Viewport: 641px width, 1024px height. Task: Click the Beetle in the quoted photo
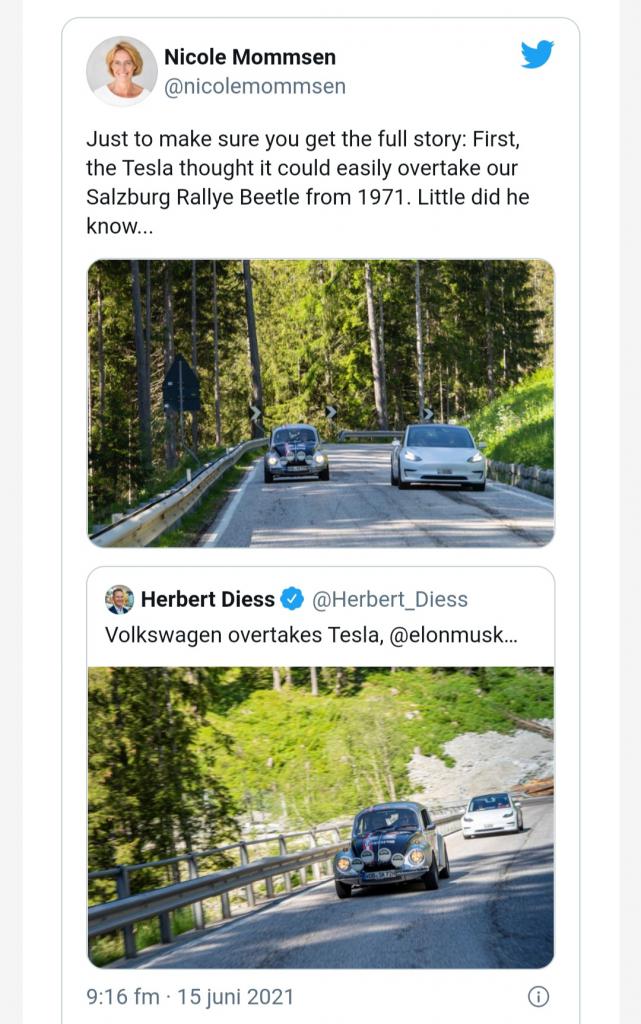pos(391,847)
